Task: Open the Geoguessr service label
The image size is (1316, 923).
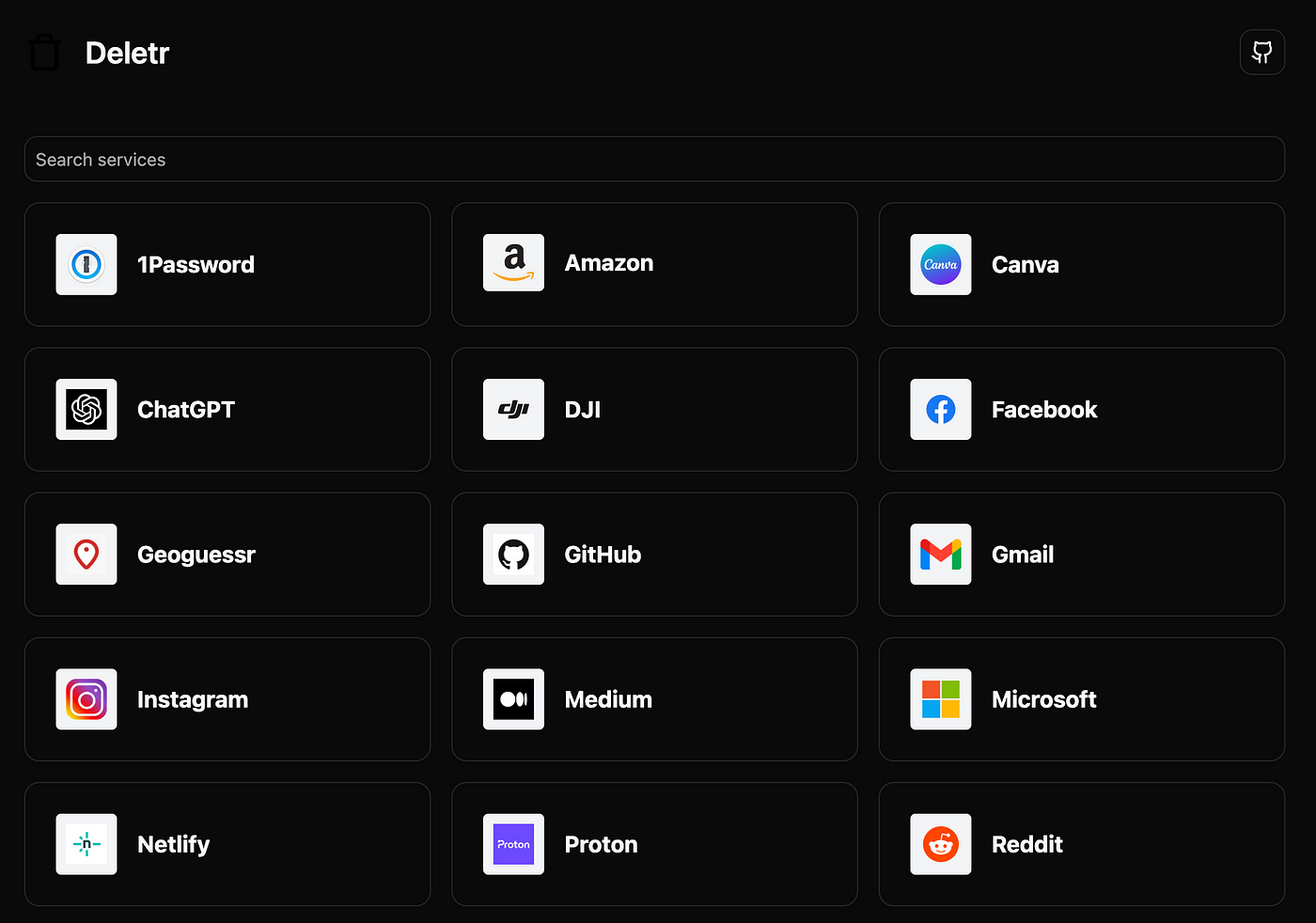Action: (x=196, y=555)
